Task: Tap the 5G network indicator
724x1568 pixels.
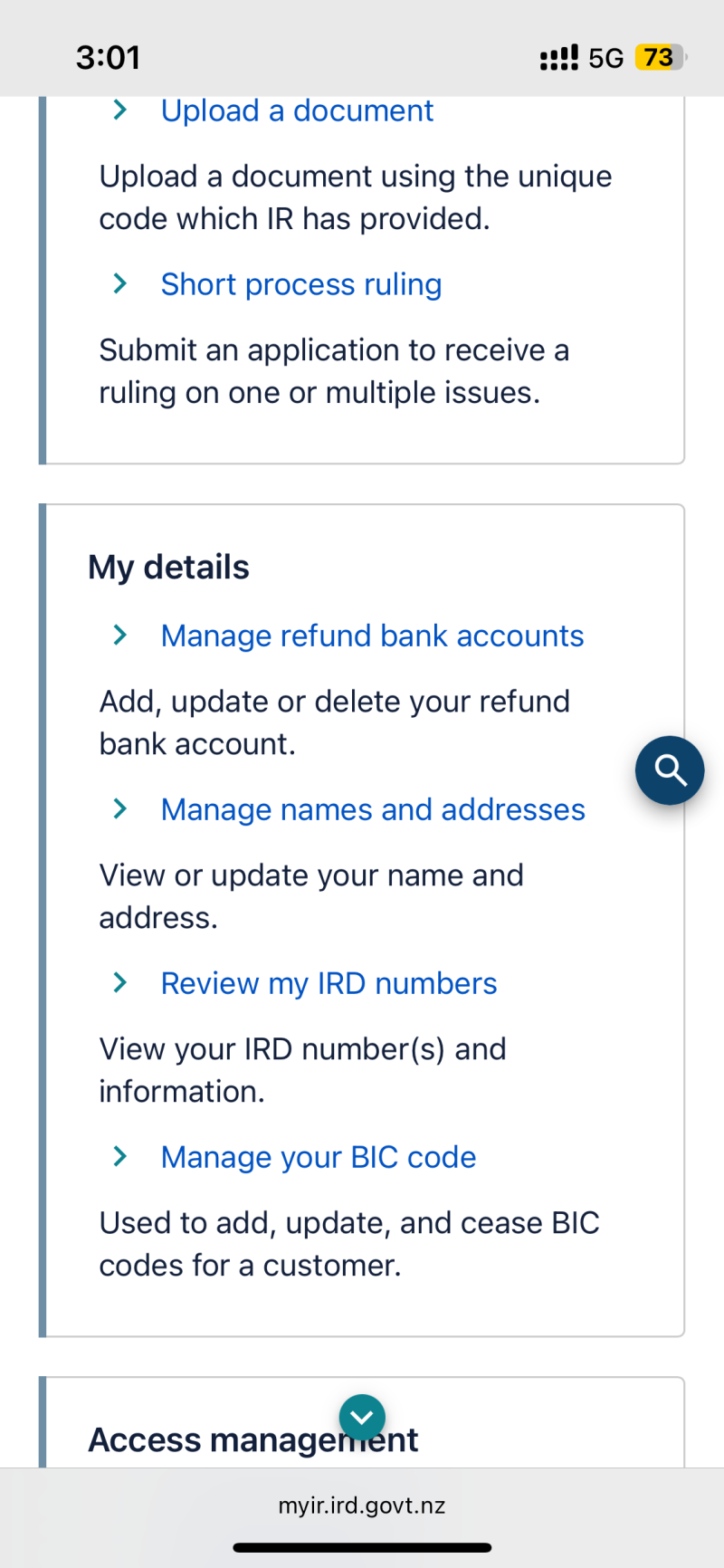Action: pyautogui.click(x=605, y=59)
